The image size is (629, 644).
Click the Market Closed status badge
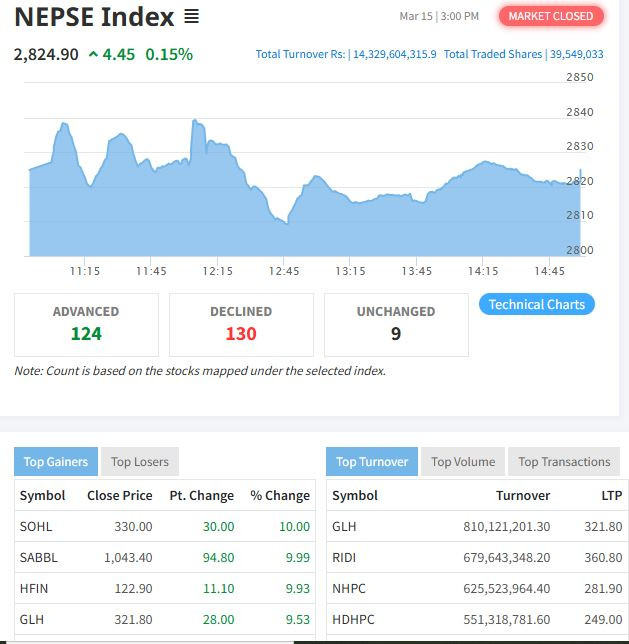click(550, 16)
